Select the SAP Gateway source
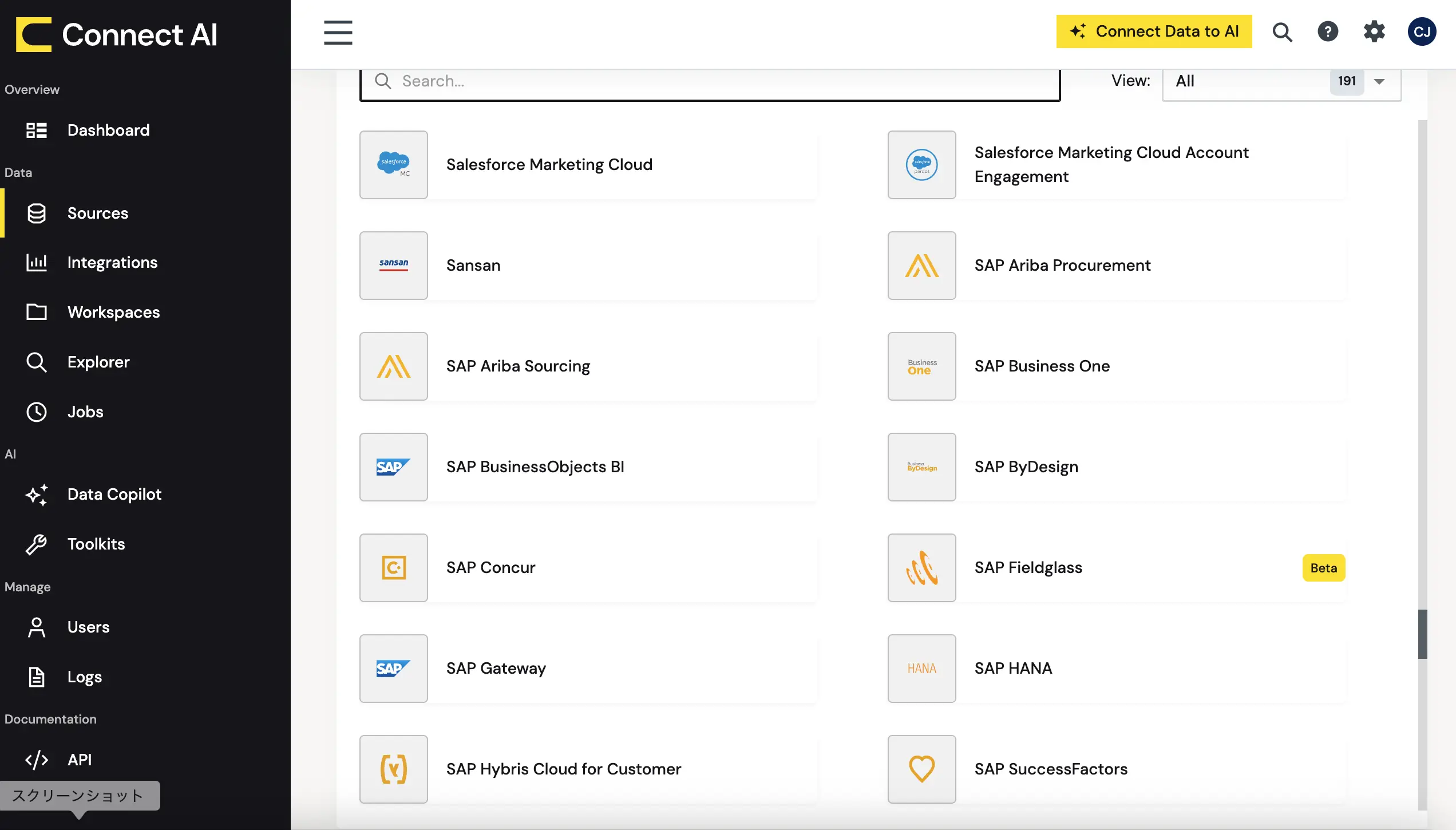Image resolution: width=1456 pixels, height=830 pixels. point(588,669)
